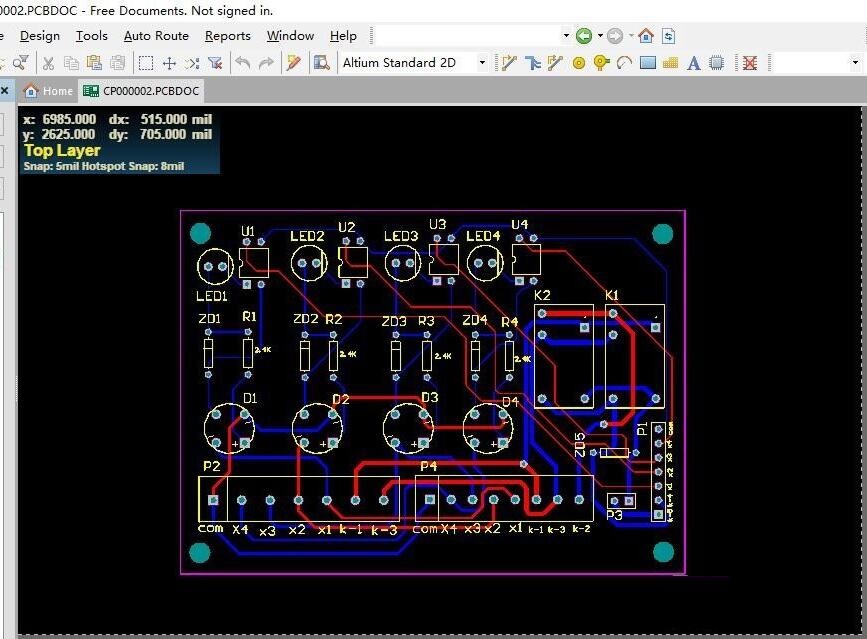This screenshot has width=867, height=639.
Task: Click the Cut scissors icon
Action: coord(48,63)
